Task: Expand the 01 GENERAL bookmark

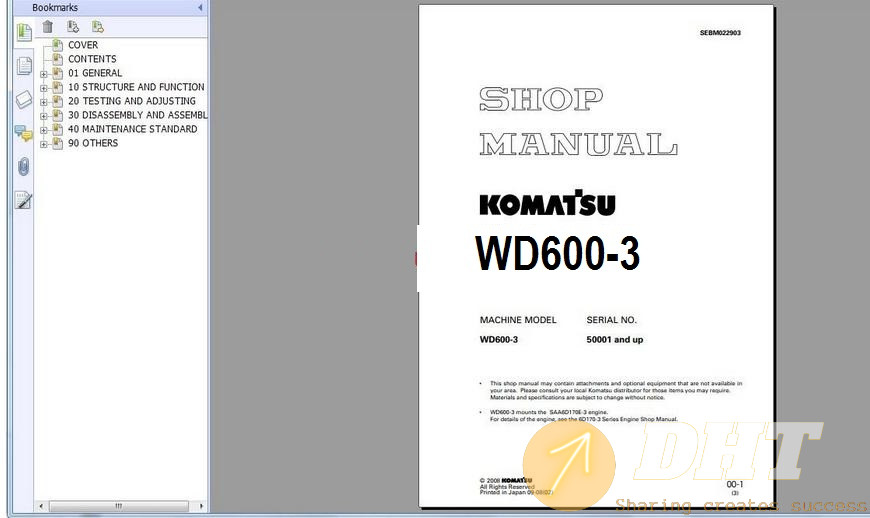Action: 44,74
